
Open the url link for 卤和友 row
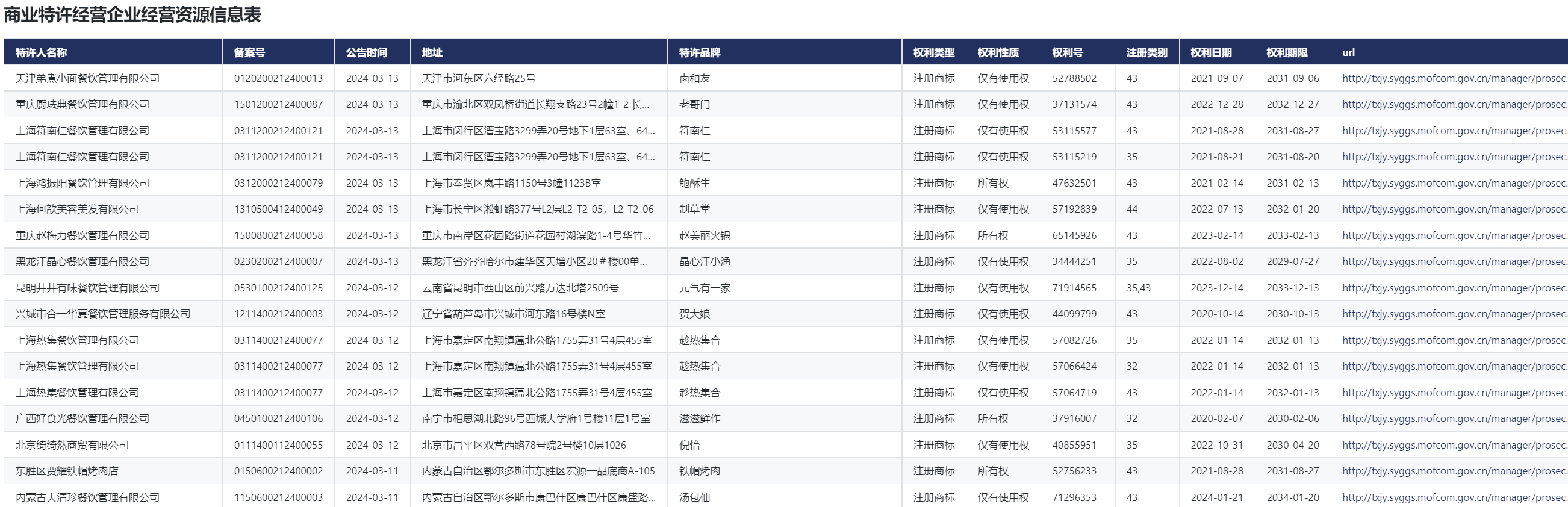[1455, 78]
